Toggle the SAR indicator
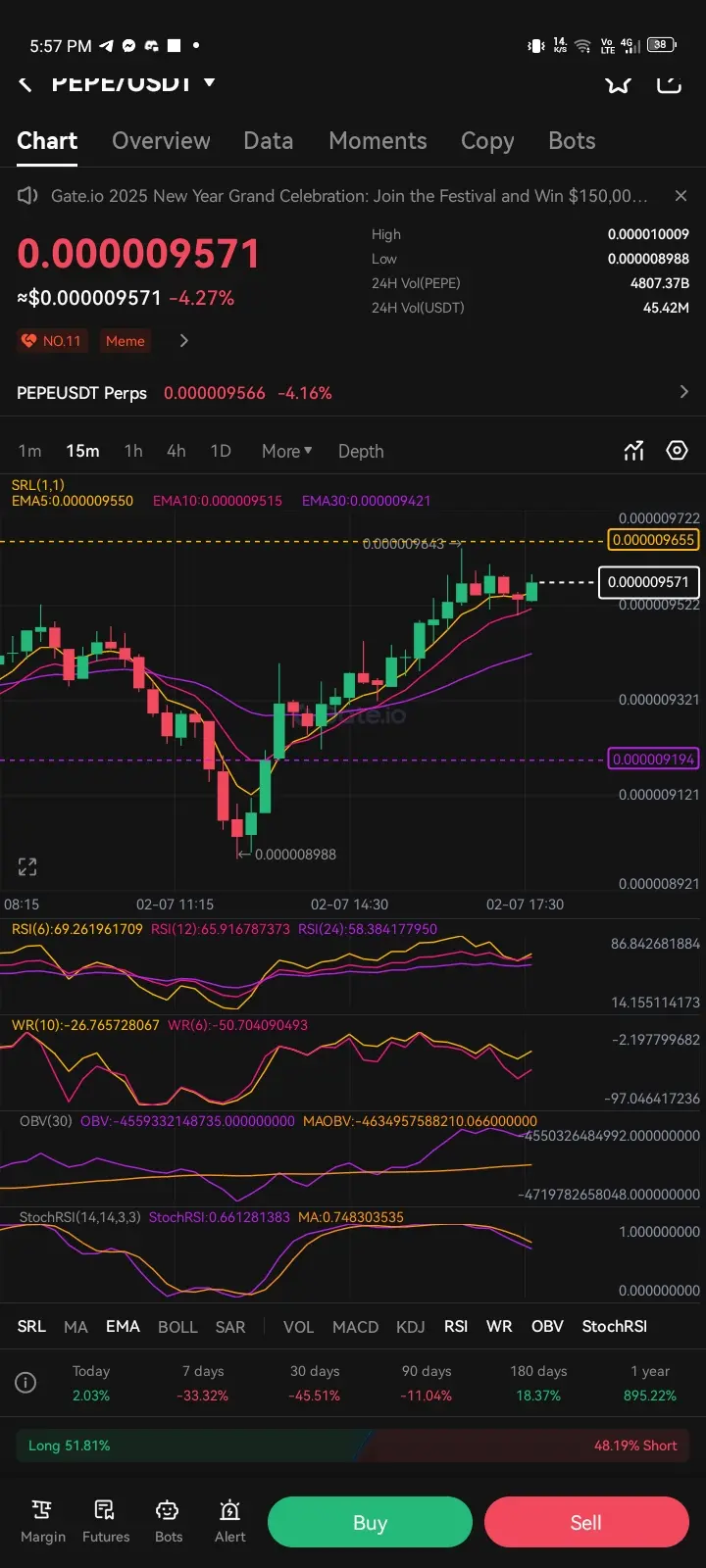 (230, 1327)
